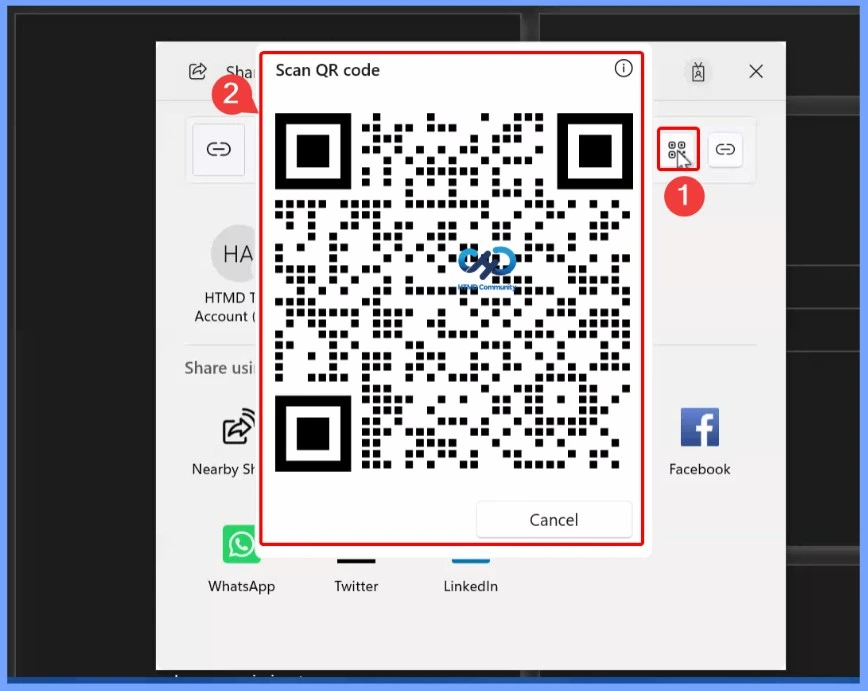Click the HTMD Account contact name
The height and width of the screenshot is (691, 868).
225,307
